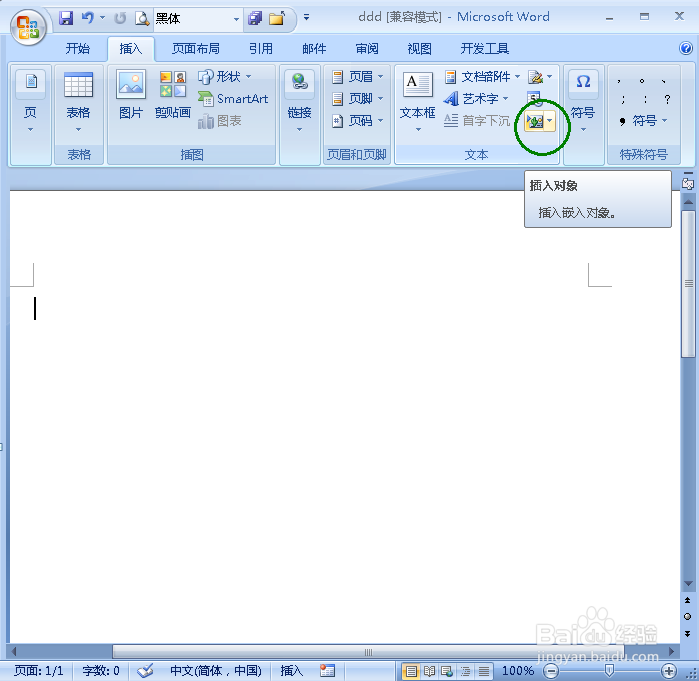This screenshot has width=699, height=681.
Task: Expand the 形状 shapes gallery
Action: tap(225, 77)
